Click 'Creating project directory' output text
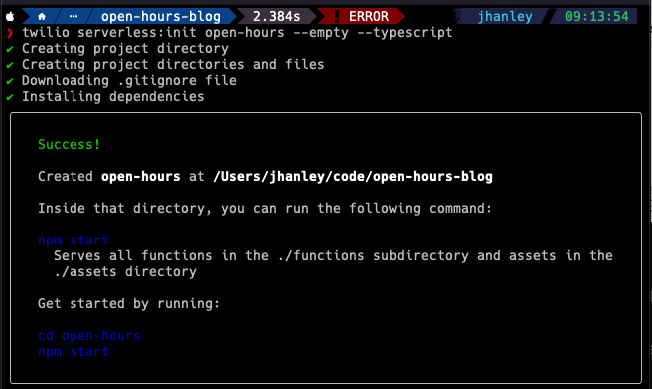Screen dimensions: 652x389 (x=125, y=49)
